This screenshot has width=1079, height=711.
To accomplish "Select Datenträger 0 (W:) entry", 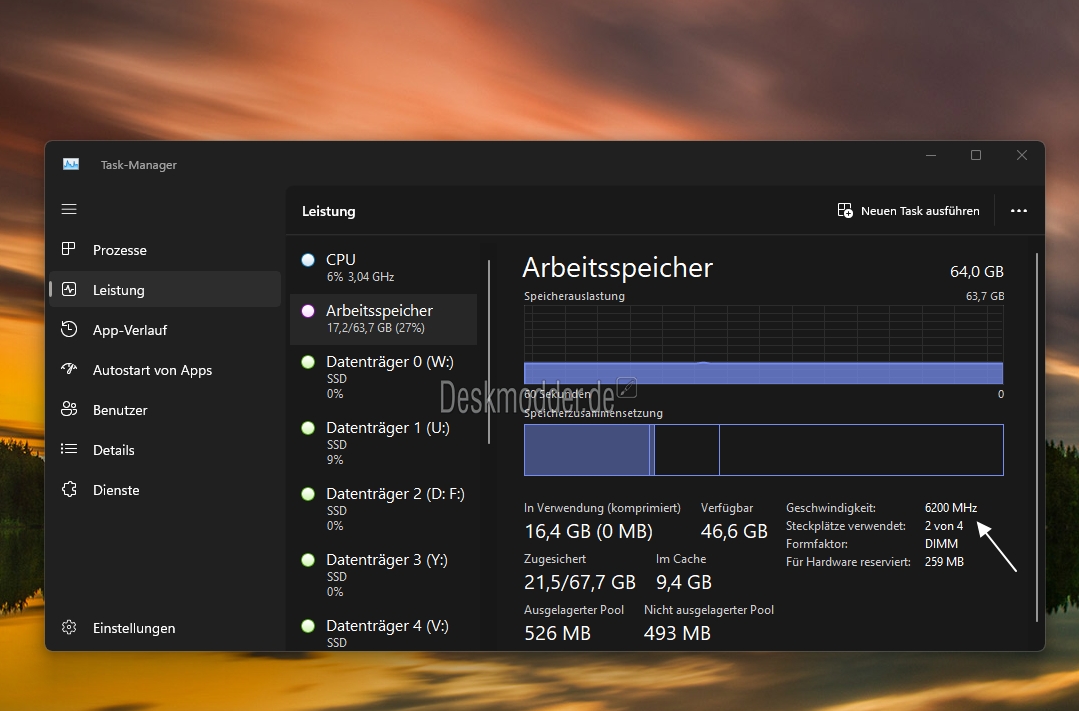I will click(384, 377).
